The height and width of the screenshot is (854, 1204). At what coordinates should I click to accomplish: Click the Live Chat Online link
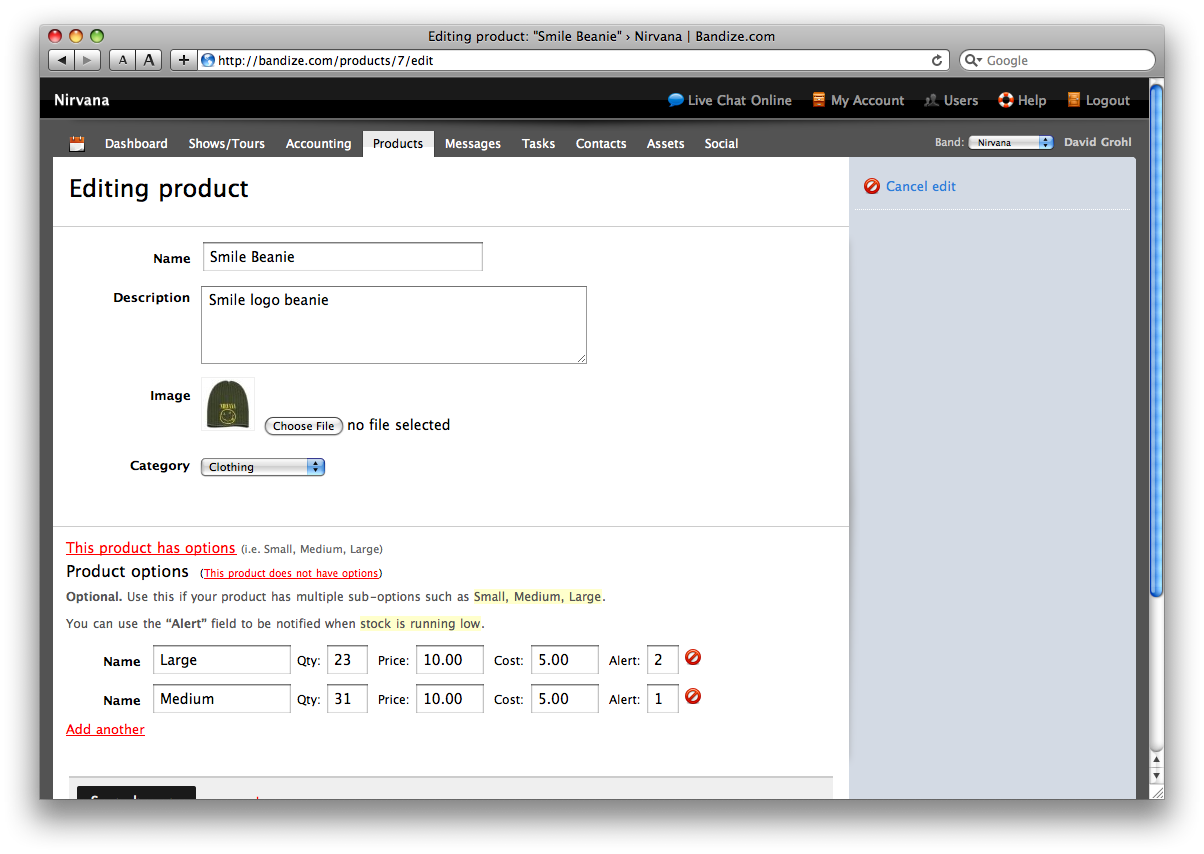pyautogui.click(x=740, y=100)
